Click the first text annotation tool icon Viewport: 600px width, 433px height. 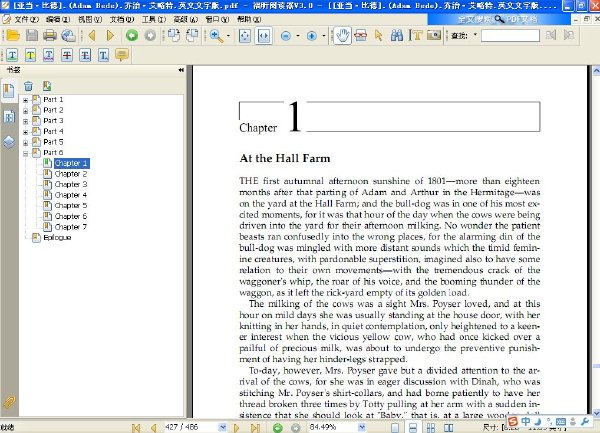coord(12,55)
